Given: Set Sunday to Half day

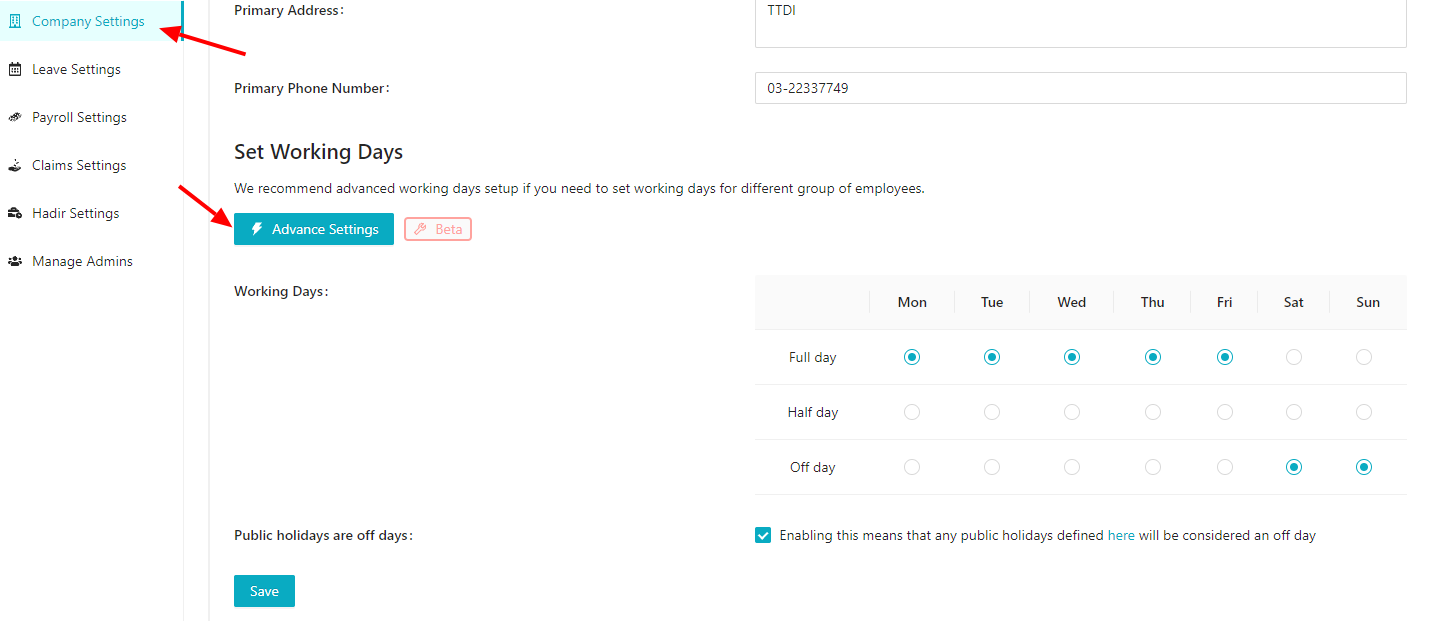Looking at the screenshot, I should coord(1364,412).
